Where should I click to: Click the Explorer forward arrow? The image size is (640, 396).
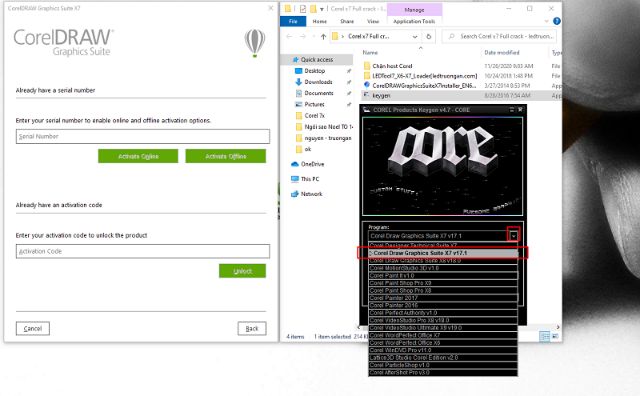tap(303, 36)
